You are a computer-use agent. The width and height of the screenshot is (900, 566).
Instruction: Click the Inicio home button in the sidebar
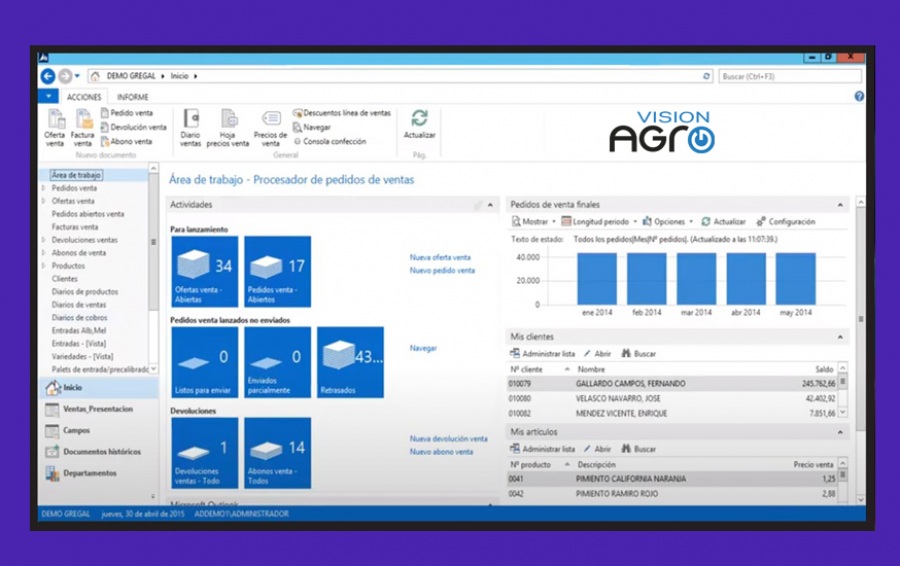click(98, 387)
